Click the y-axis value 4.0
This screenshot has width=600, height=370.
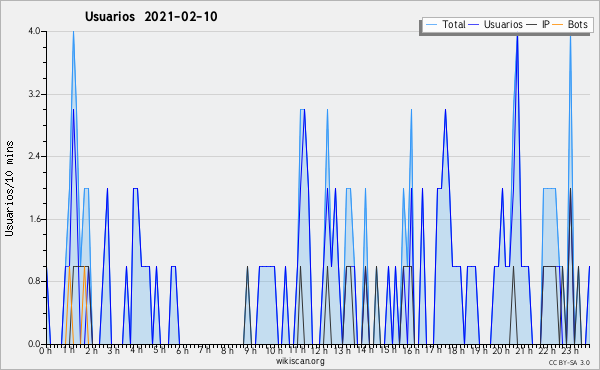pos(34,31)
